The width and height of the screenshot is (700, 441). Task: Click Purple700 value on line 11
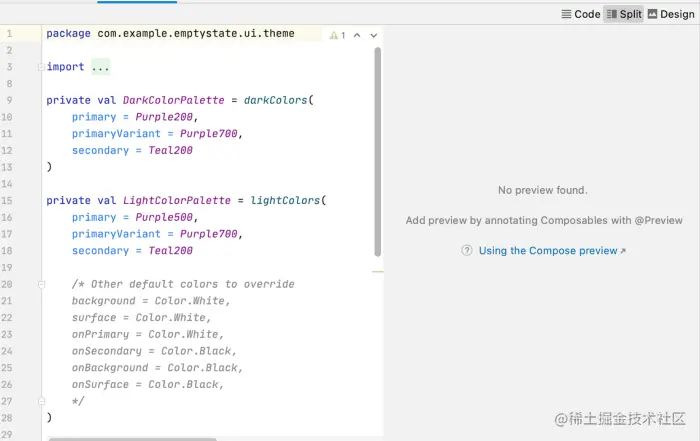[208, 133]
